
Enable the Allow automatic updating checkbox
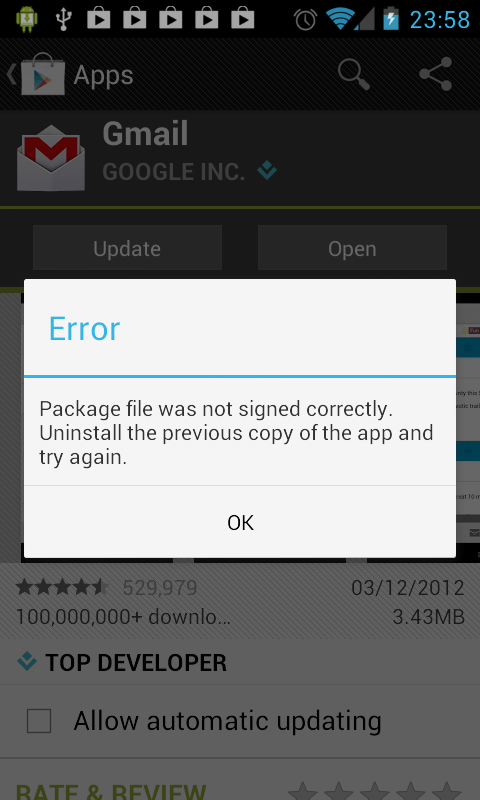click(x=39, y=721)
